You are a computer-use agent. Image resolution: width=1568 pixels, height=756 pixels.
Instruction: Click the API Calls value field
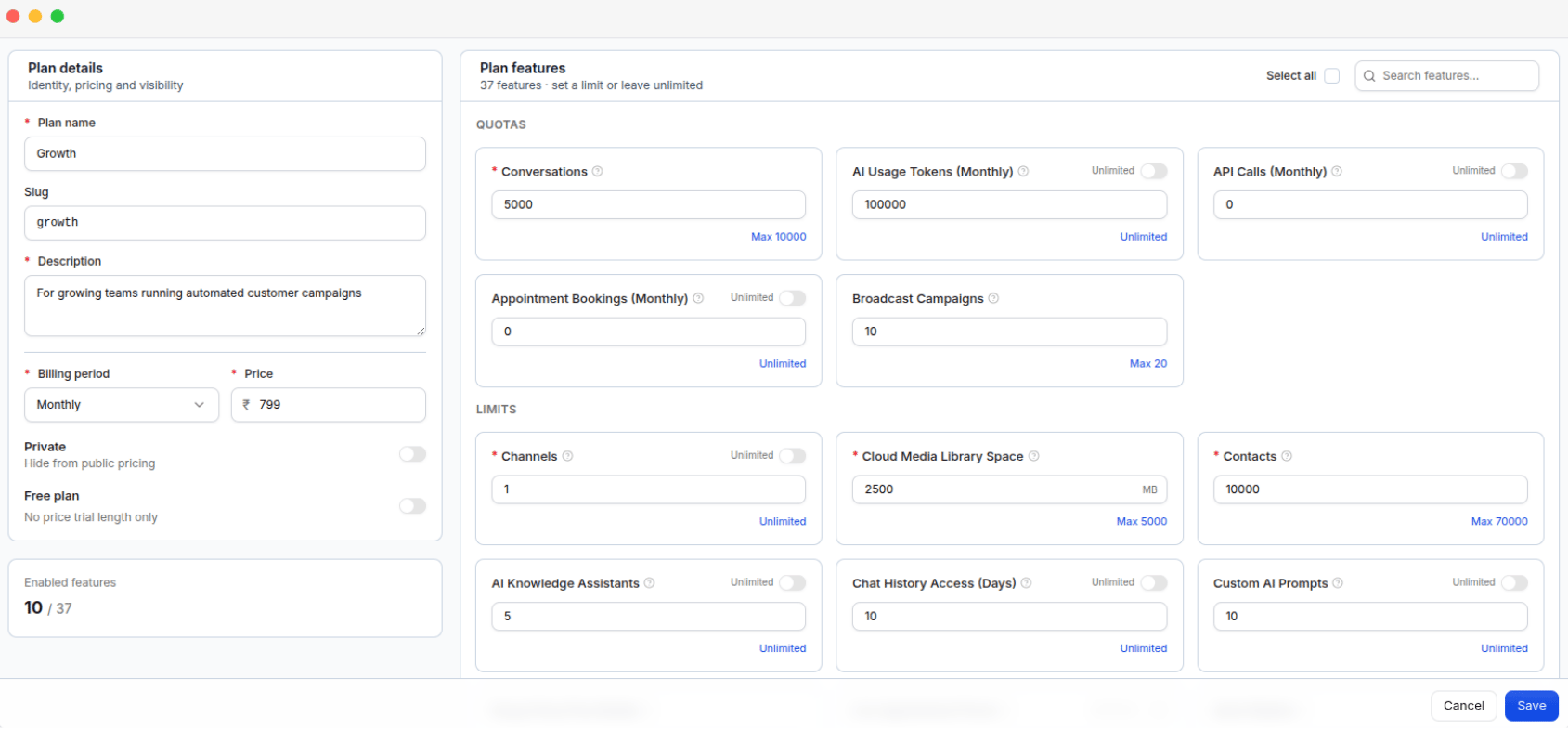click(x=1370, y=205)
